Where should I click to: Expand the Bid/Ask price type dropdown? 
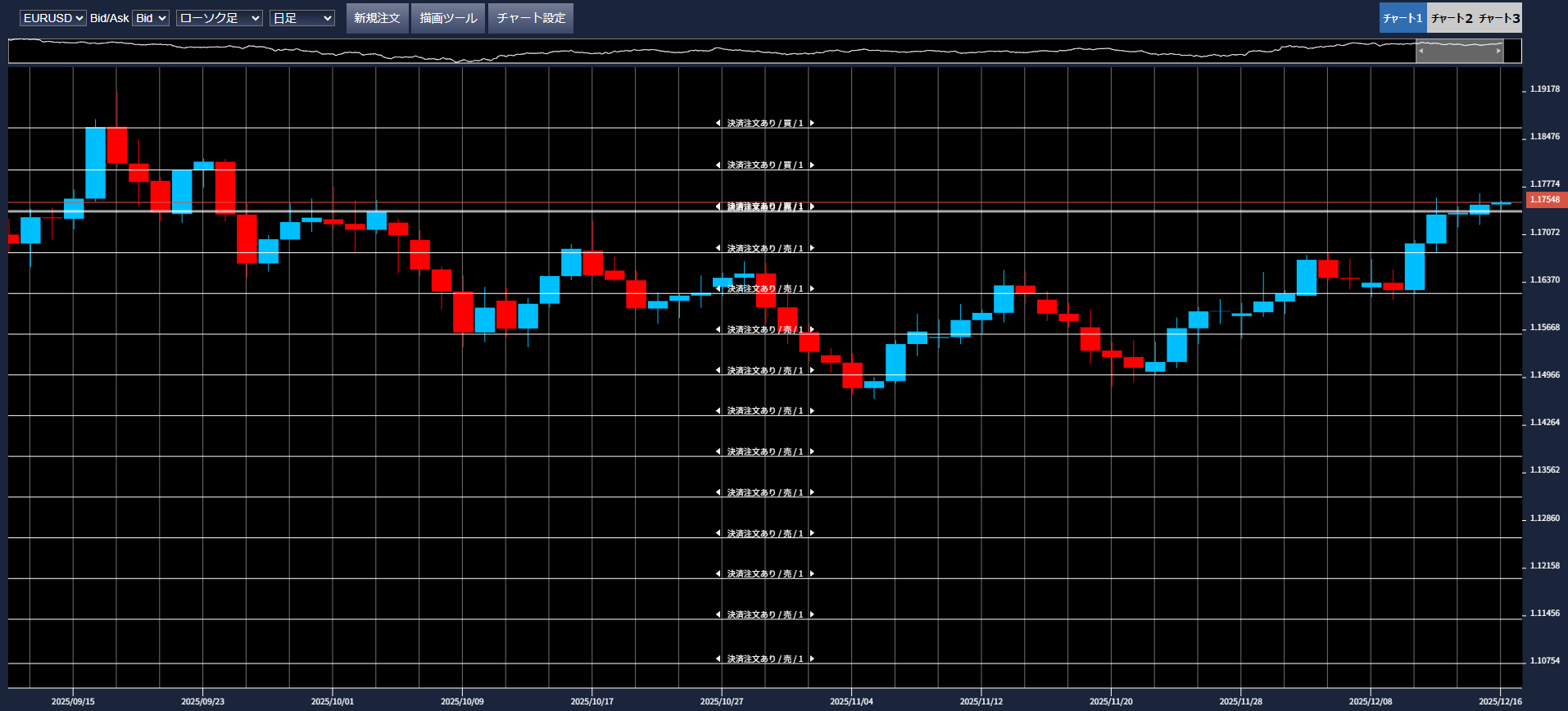coord(151,18)
